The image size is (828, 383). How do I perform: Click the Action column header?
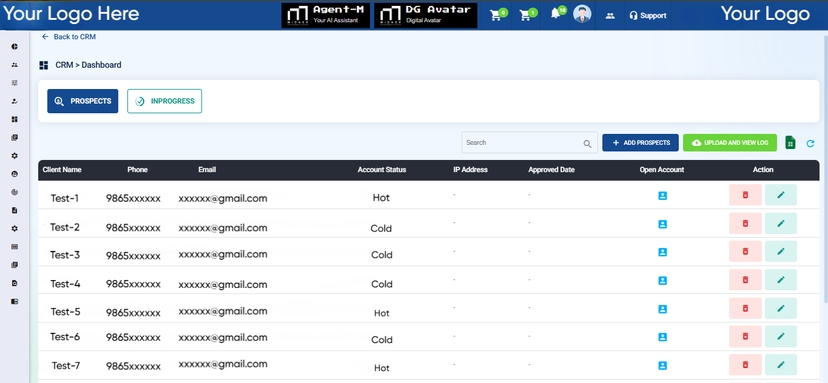tap(763, 170)
